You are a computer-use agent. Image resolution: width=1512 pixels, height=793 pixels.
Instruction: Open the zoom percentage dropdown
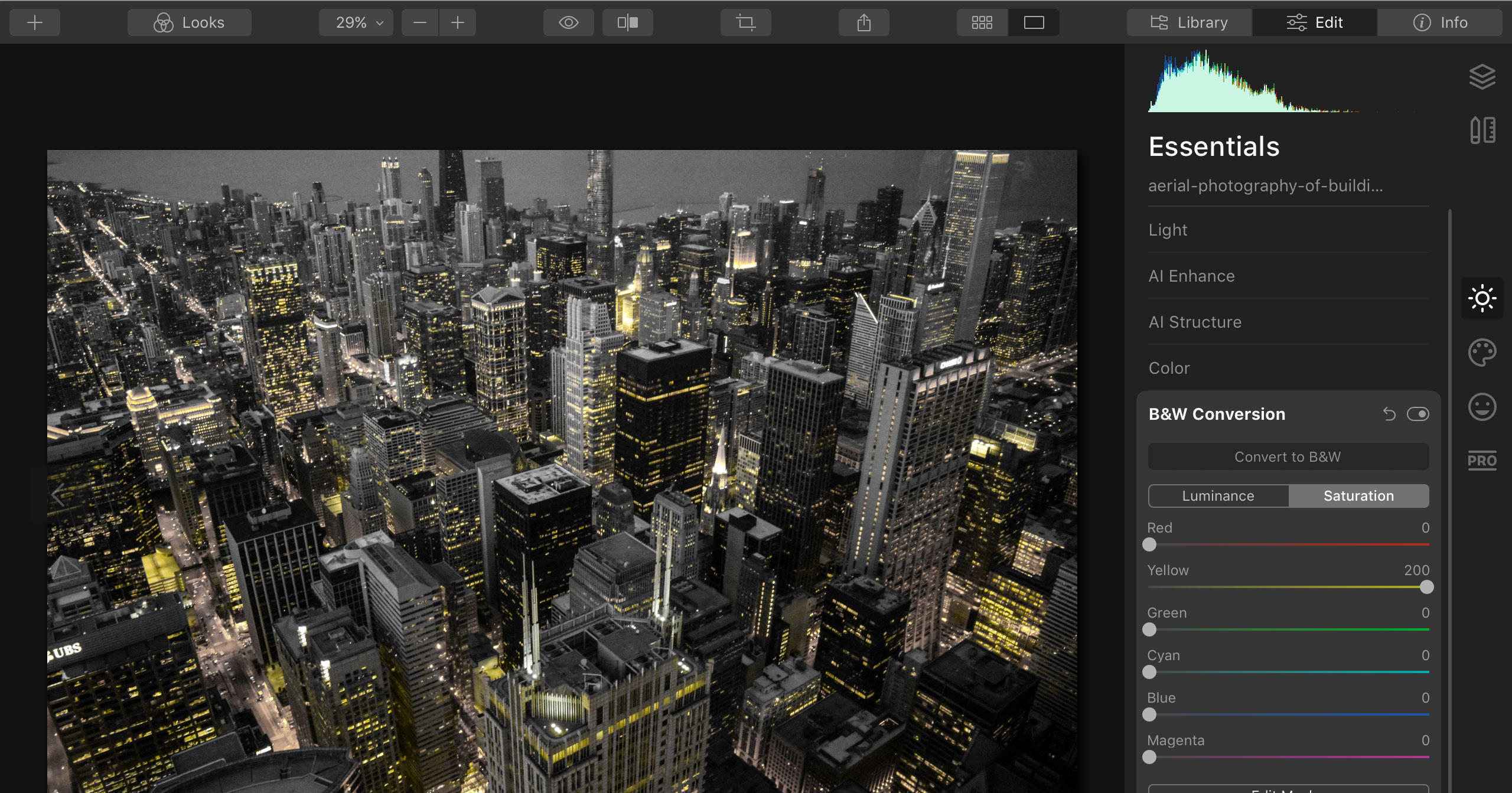pos(355,22)
